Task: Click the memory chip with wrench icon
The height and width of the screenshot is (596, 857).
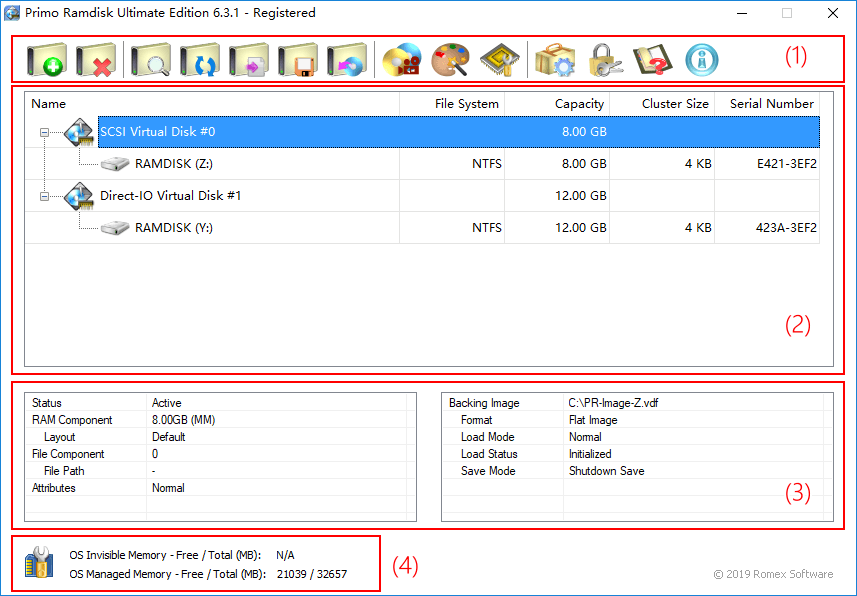Action: click(x=500, y=60)
